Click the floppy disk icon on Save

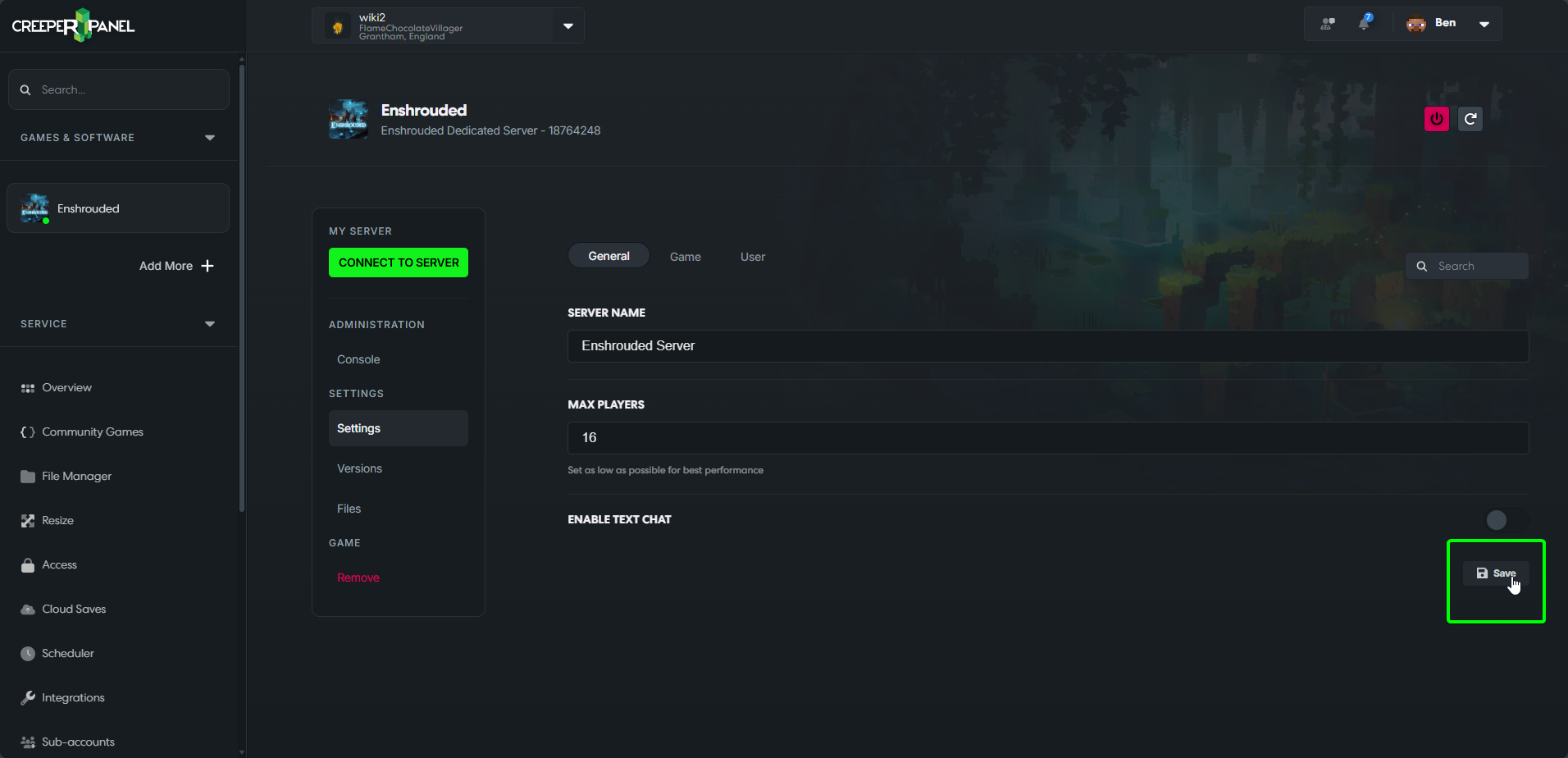point(1482,573)
